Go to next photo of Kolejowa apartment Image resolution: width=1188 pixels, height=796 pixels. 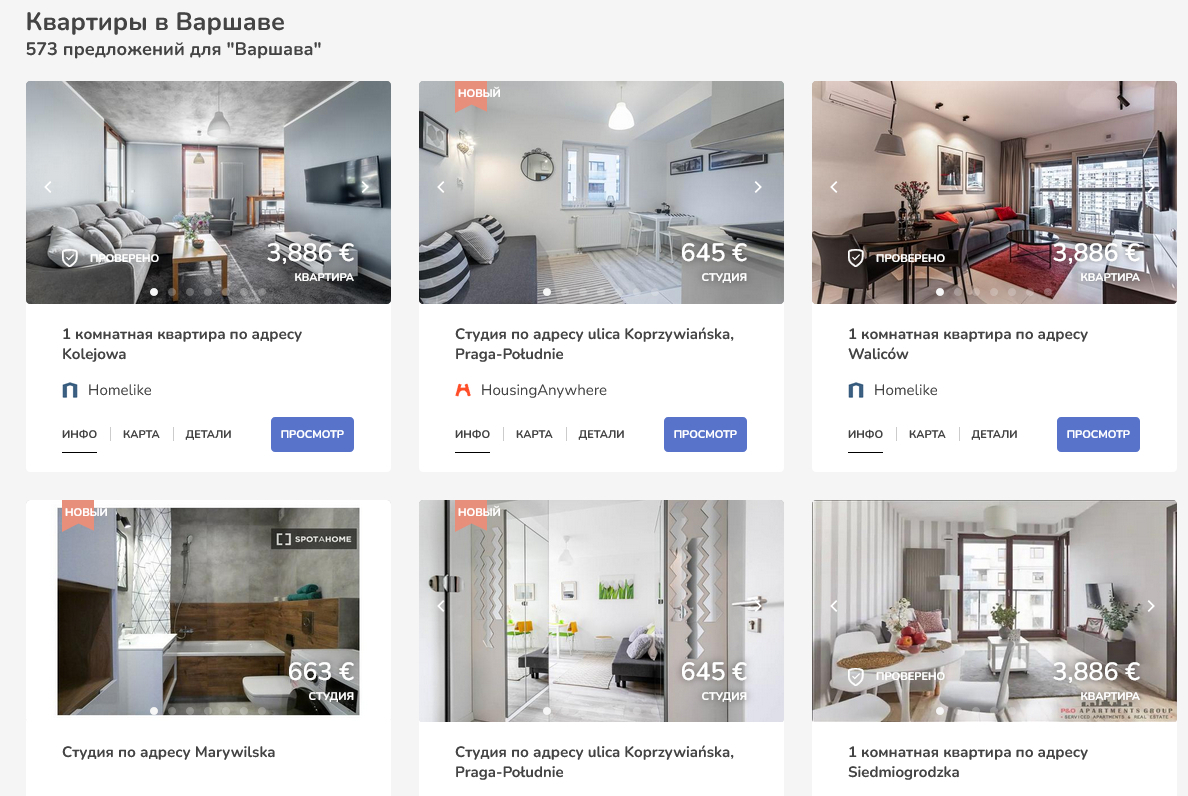(x=365, y=186)
